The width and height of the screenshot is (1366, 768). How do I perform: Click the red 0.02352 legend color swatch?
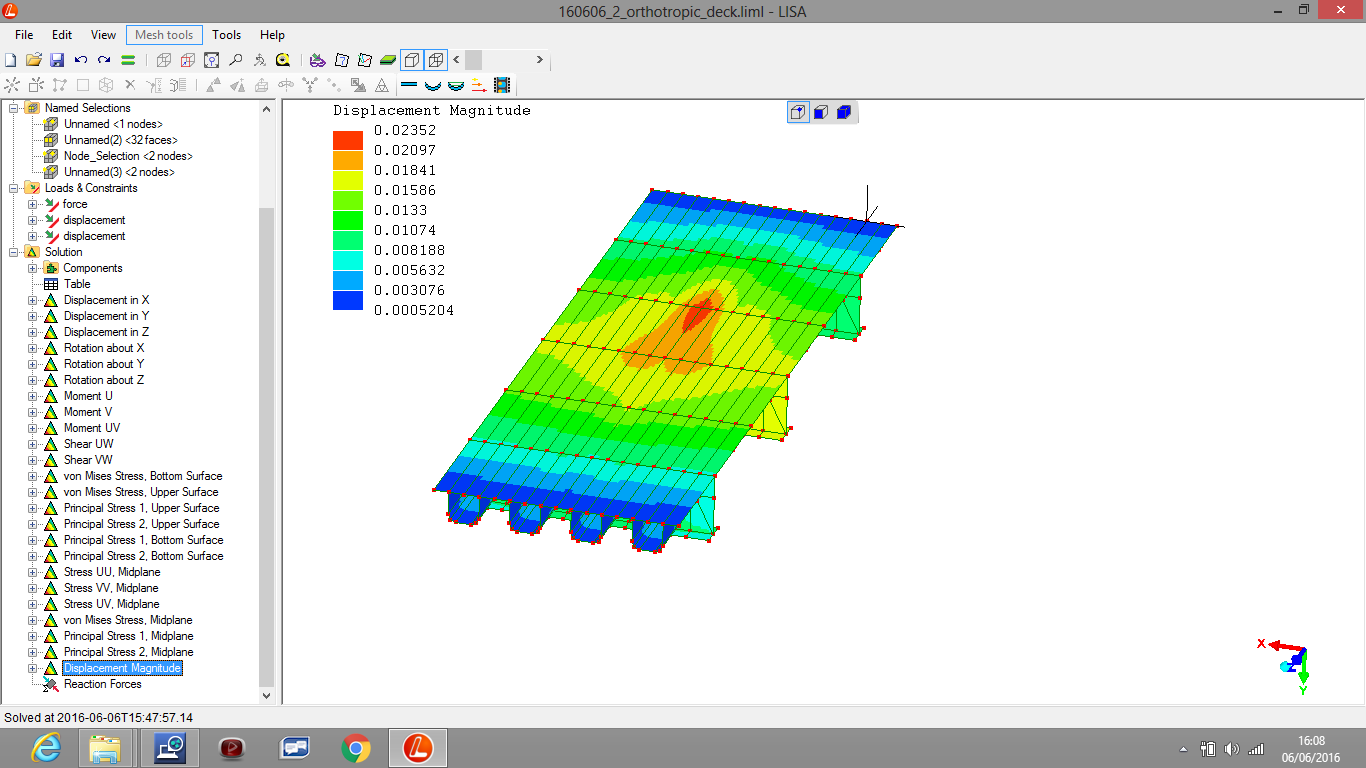[348, 140]
